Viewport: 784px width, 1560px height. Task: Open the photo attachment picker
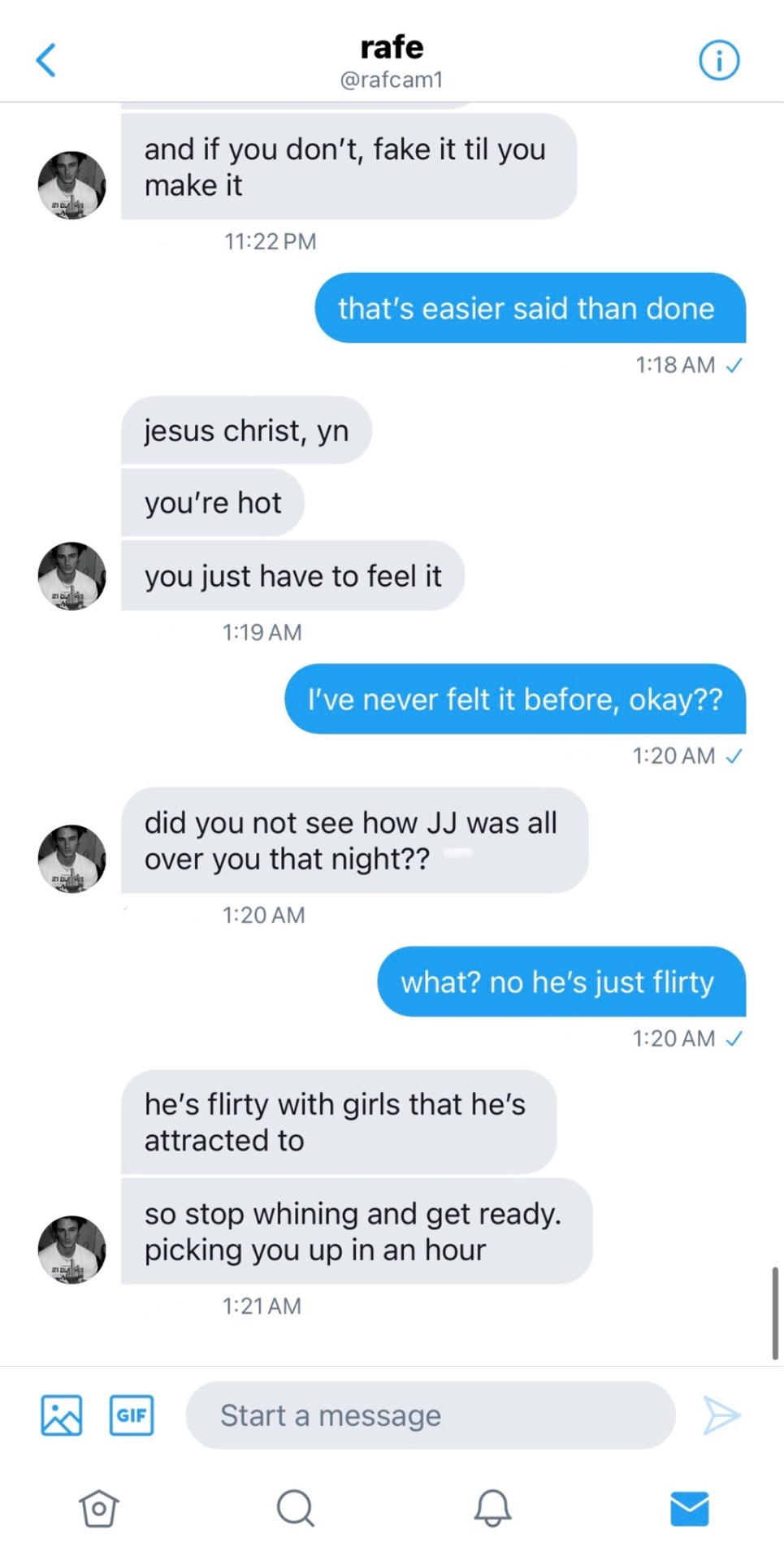click(x=62, y=1415)
